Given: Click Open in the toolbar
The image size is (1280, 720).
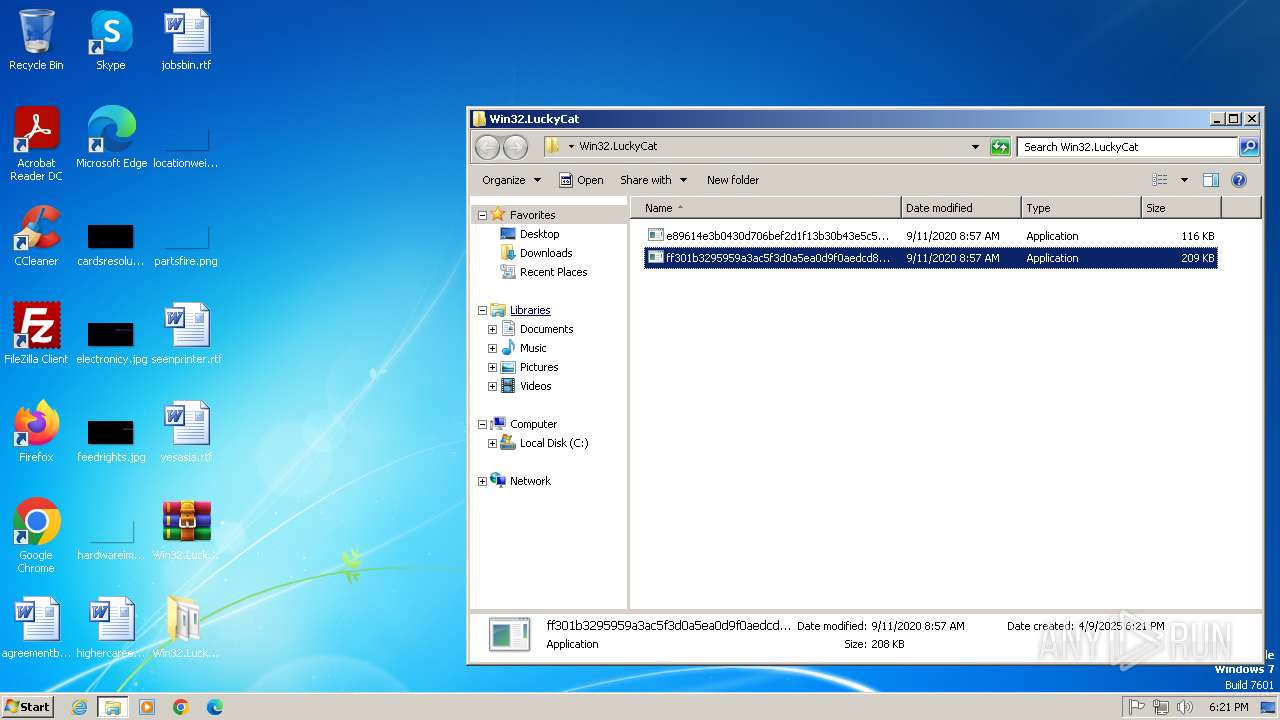Looking at the screenshot, I should pos(581,180).
